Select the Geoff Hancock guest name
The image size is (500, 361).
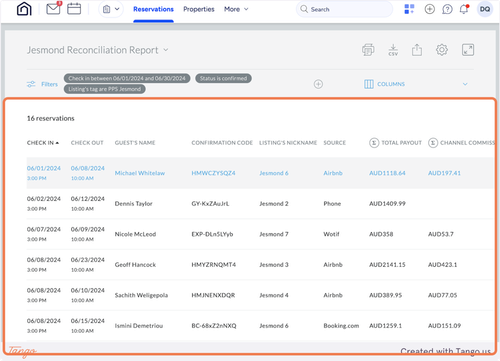135,265
